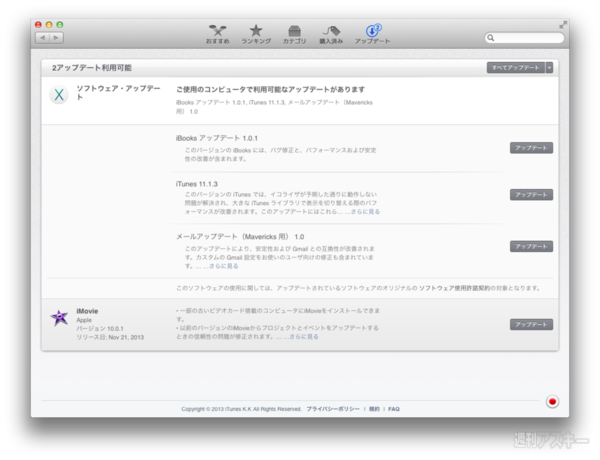Open the ランキング star tab

256,34
